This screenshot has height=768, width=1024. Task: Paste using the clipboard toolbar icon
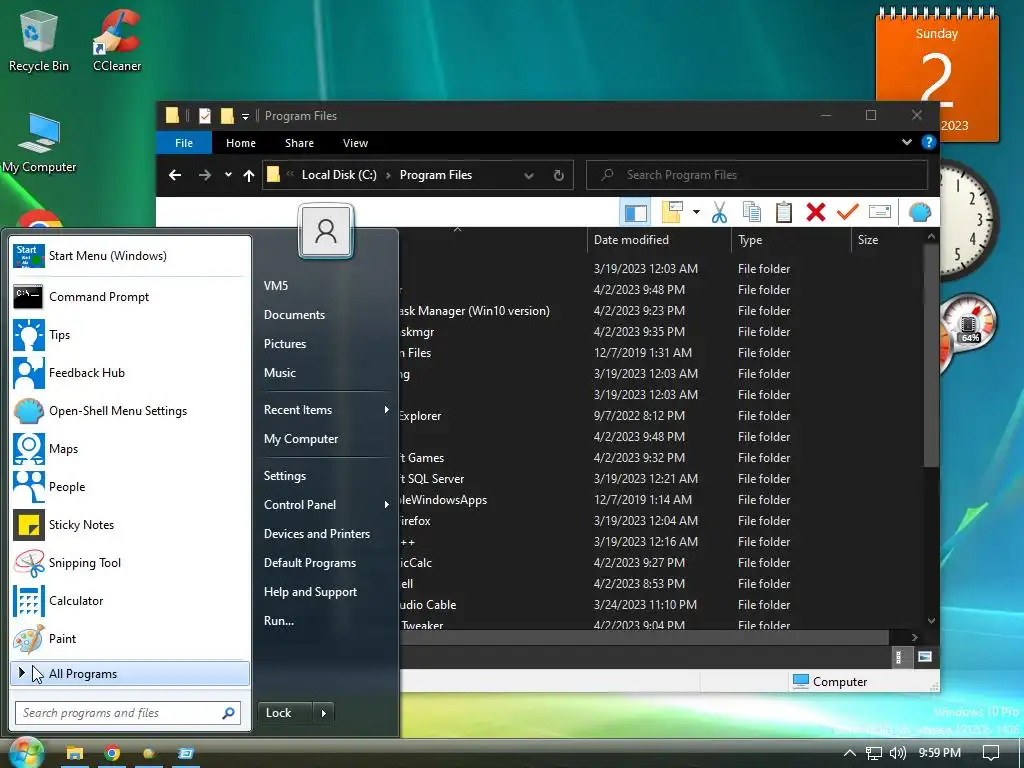(x=784, y=212)
